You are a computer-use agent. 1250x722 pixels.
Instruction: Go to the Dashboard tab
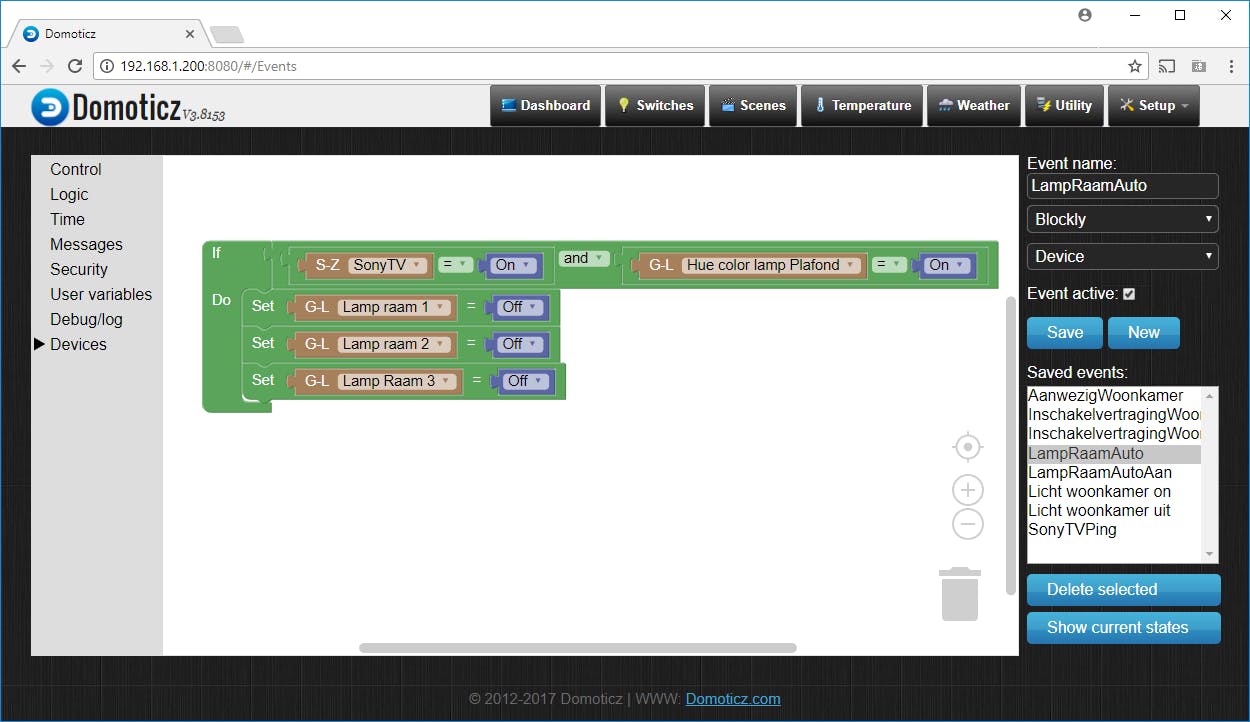click(545, 105)
